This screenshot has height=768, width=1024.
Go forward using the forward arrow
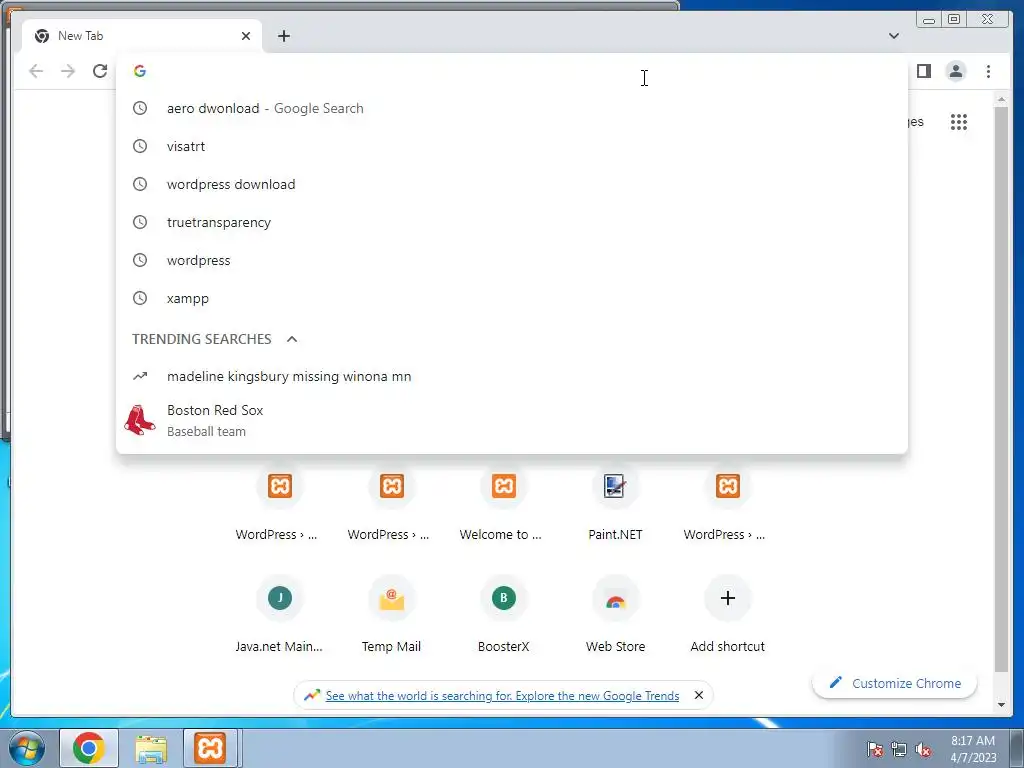point(68,71)
